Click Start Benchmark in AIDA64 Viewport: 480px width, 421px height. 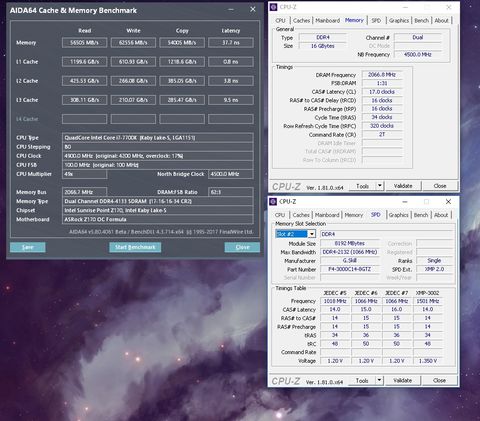pyautogui.click(x=135, y=247)
